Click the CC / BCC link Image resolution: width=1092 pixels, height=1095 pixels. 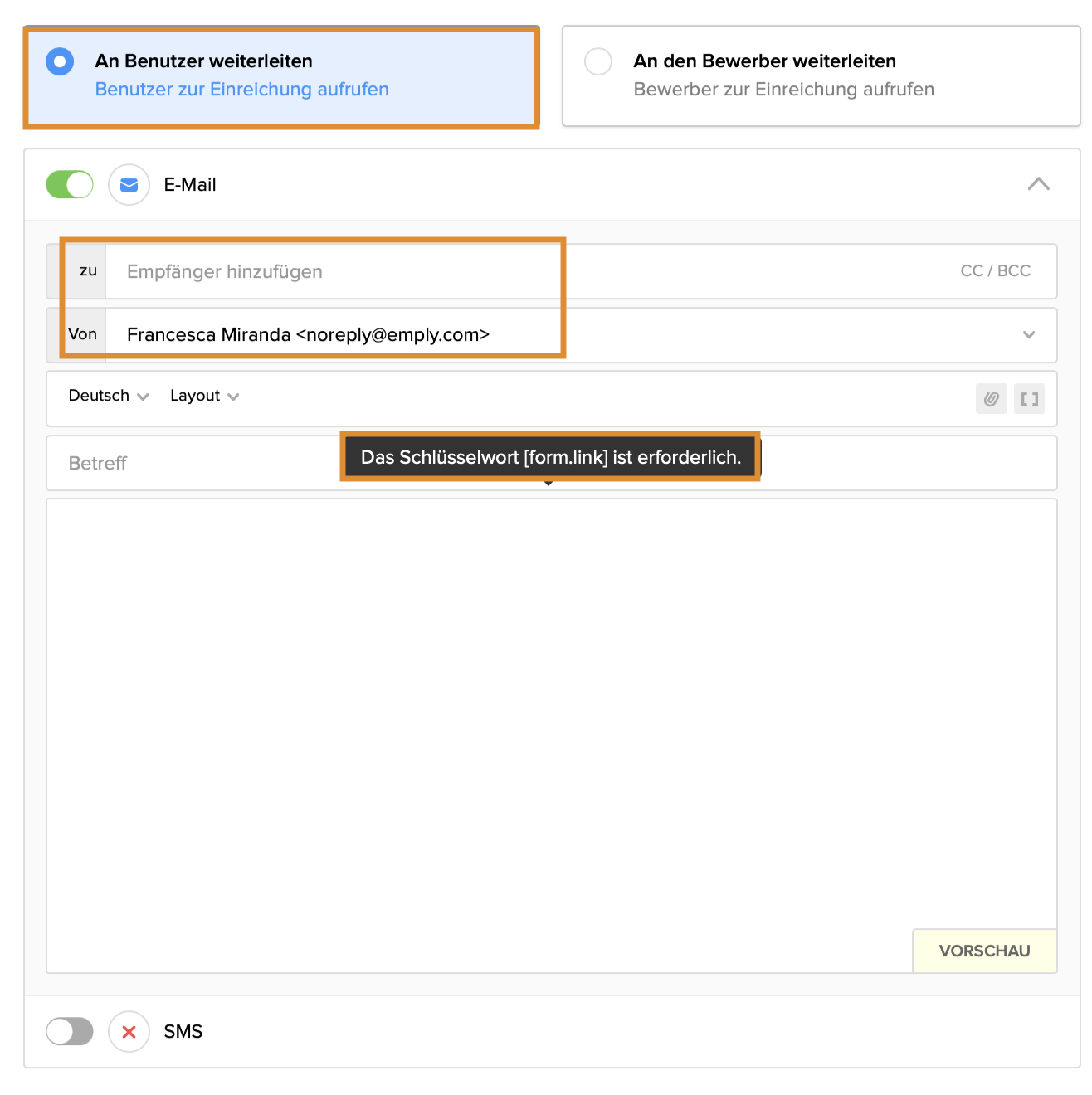click(x=995, y=271)
